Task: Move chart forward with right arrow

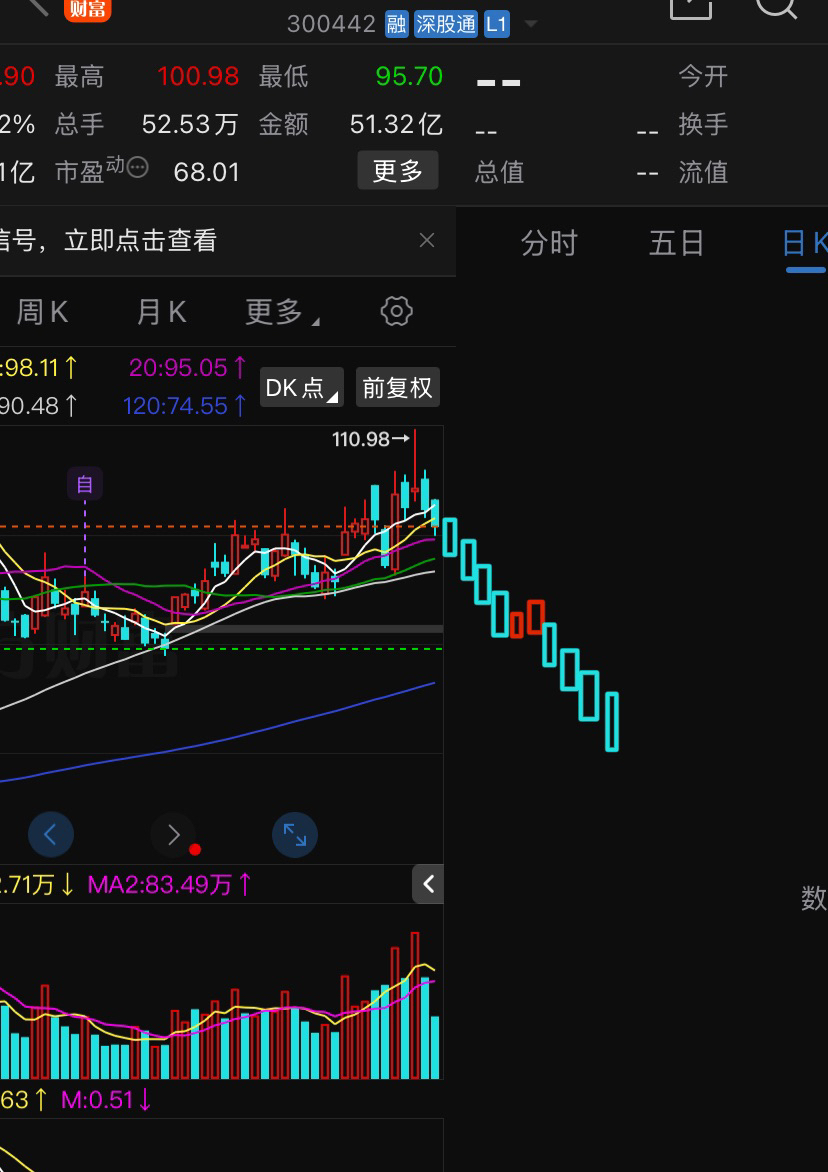Action: click(x=173, y=834)
